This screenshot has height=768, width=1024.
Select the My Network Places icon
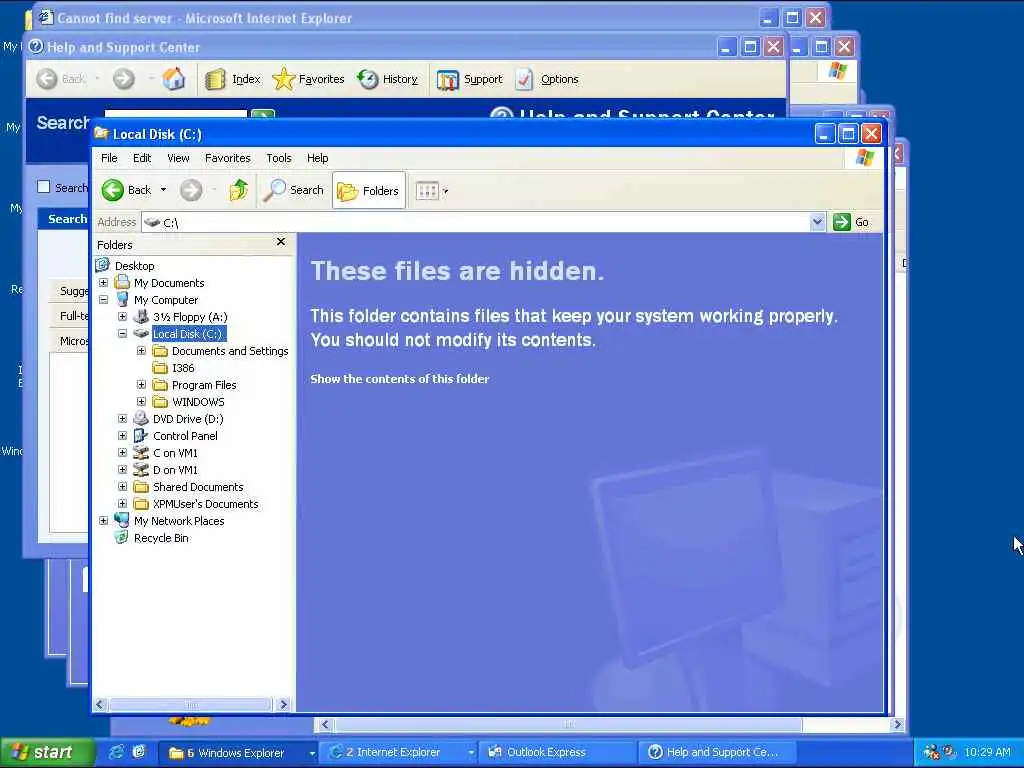point(121,520)
